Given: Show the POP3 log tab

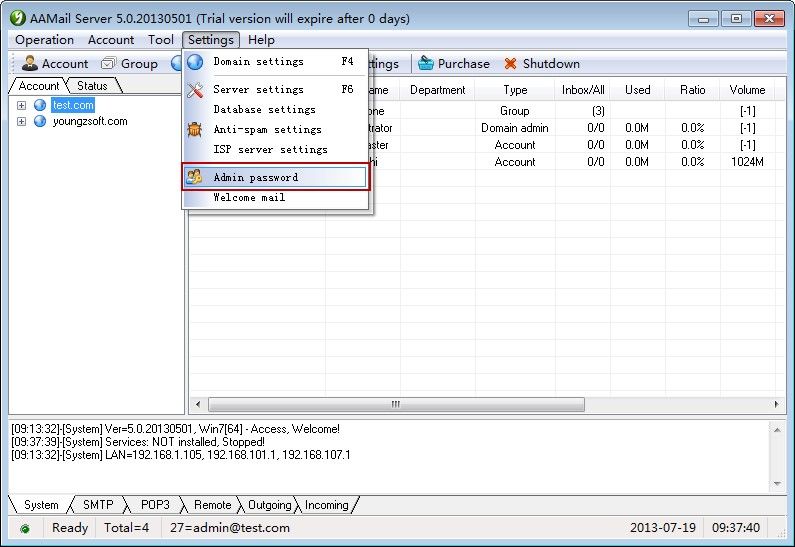Looking at the screenshot, I should [x=155, y=505].
